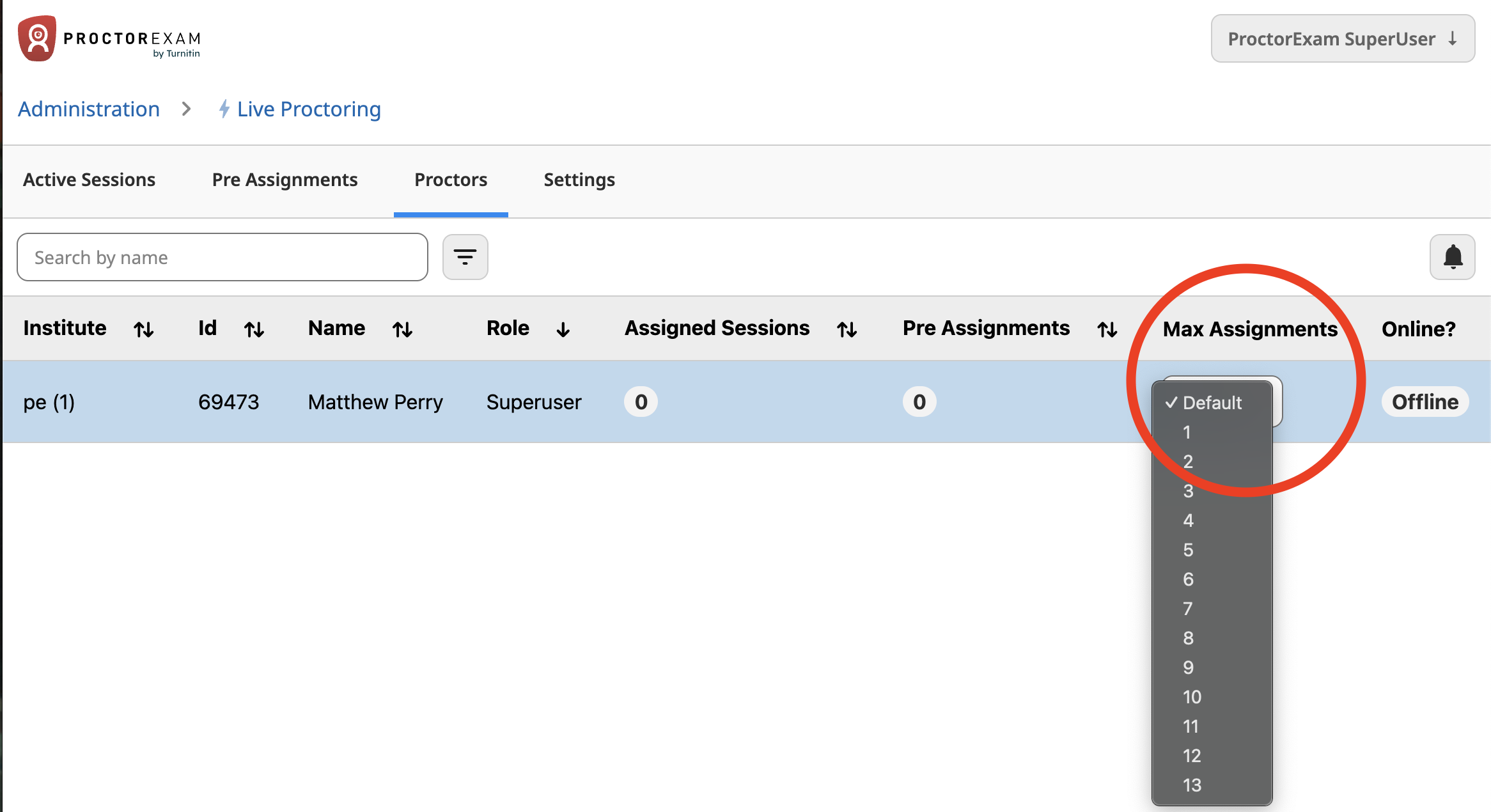This screenshot has width=1491, height=812.
Task: Choose 4 from Max Assignments list
Action: 1212,520
